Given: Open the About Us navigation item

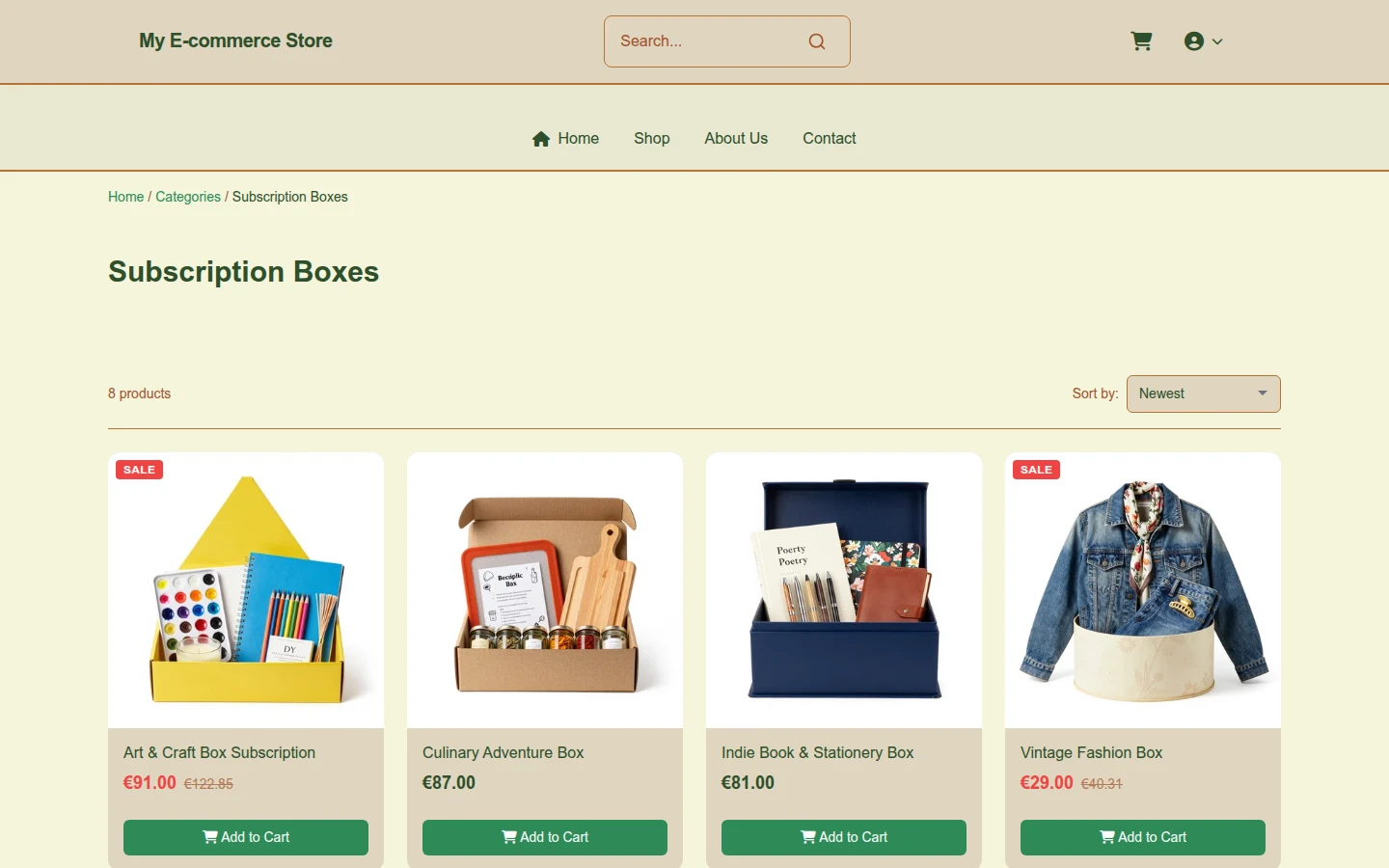Looking at the screenshot, I should click(736, 138).
